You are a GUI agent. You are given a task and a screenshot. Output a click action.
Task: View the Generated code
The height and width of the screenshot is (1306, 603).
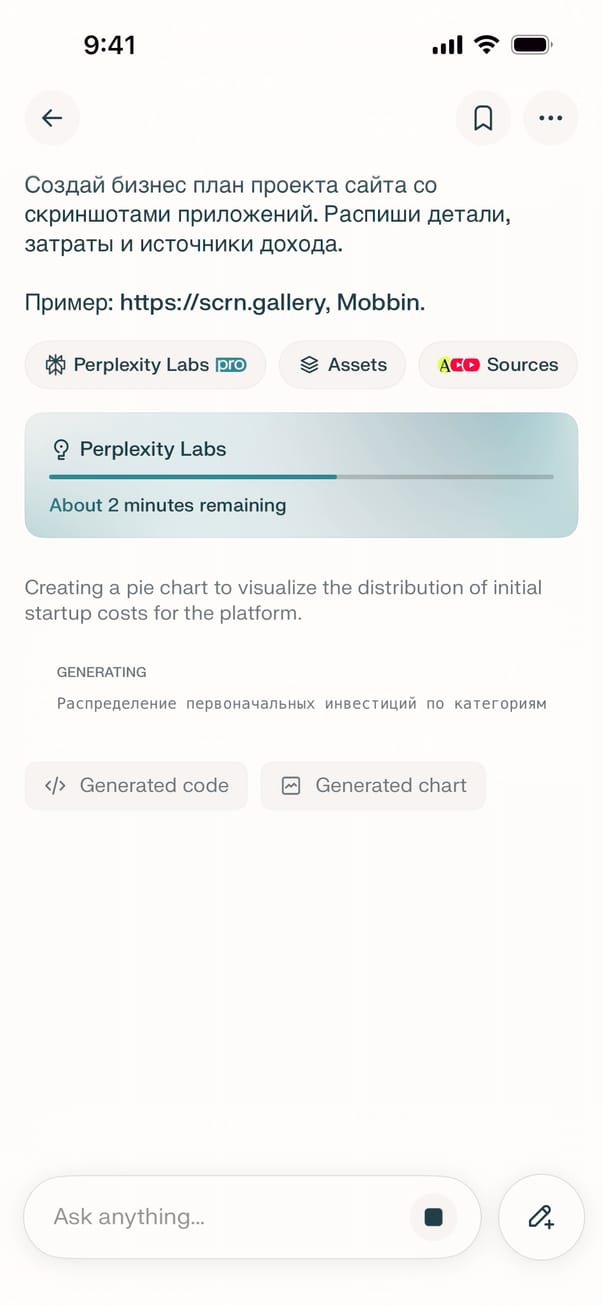pyautogui.click(x=136, y=786)
